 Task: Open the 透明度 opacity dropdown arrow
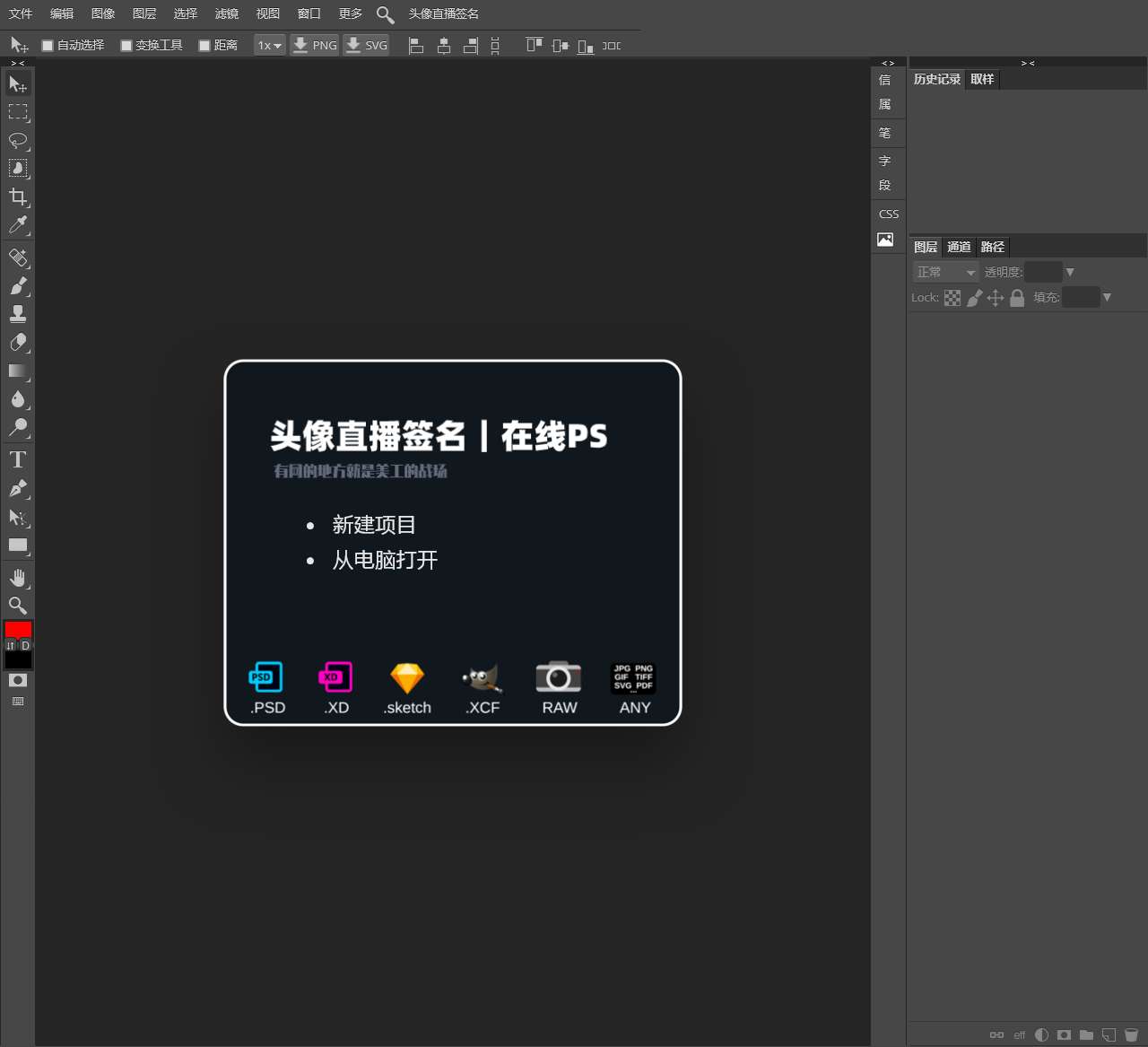click(x=1069, y=272)
